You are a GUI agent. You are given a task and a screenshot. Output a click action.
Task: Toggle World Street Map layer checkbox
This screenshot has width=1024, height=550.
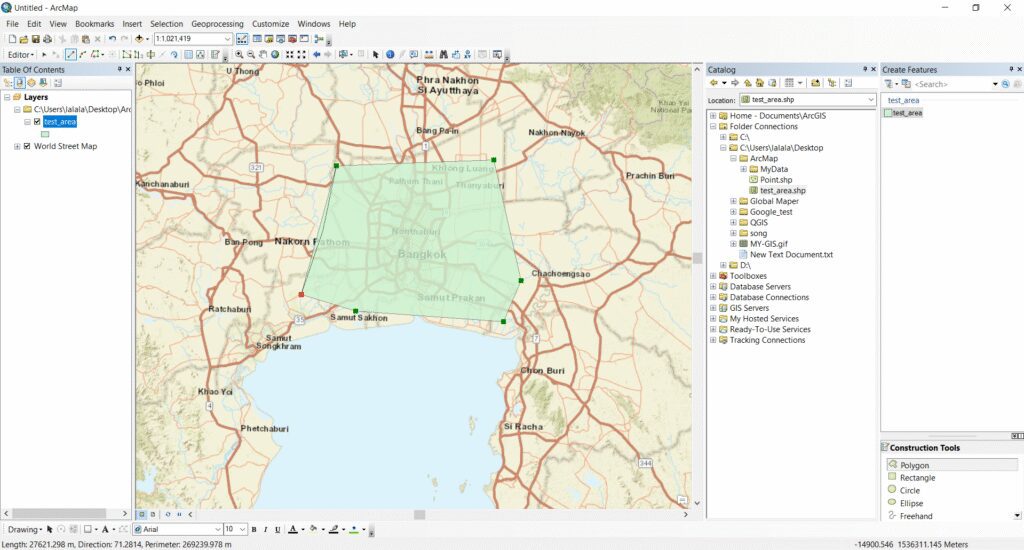[27, 146]
